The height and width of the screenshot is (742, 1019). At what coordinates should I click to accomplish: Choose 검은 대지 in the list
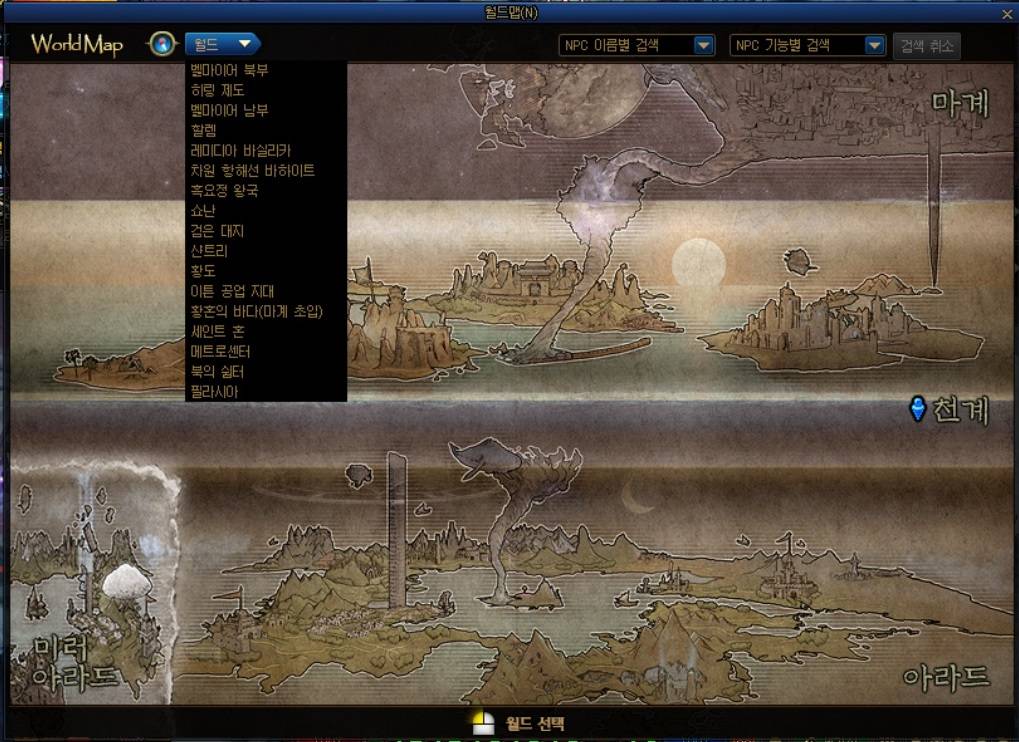click(x=217, y=231)
